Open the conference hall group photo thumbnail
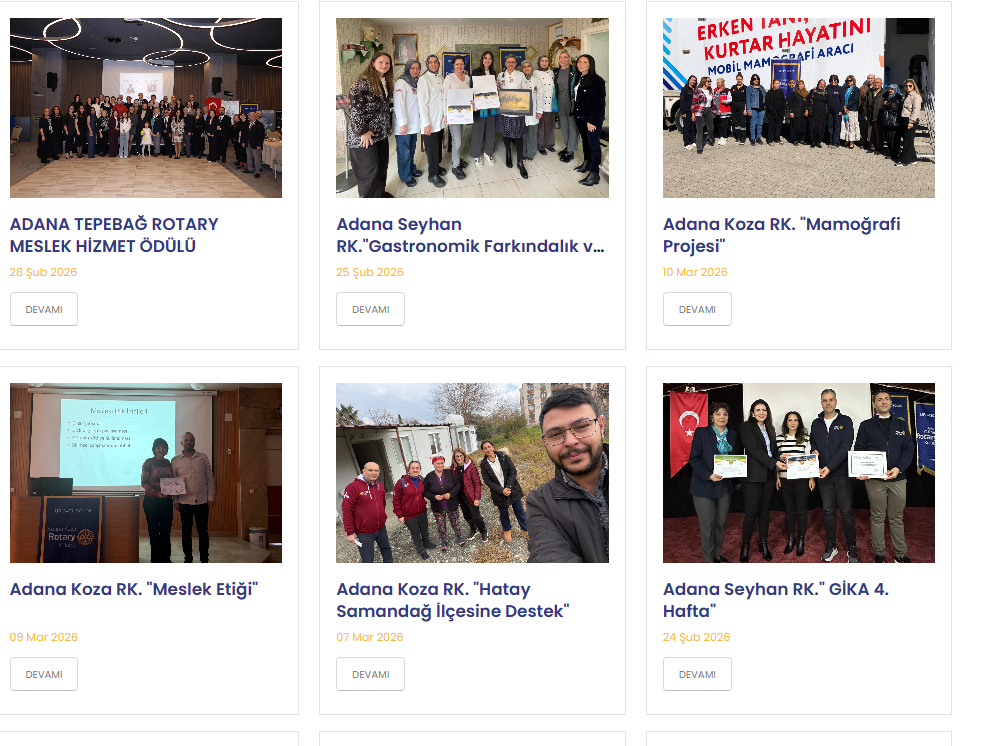1000x746 pixels. 145,108
